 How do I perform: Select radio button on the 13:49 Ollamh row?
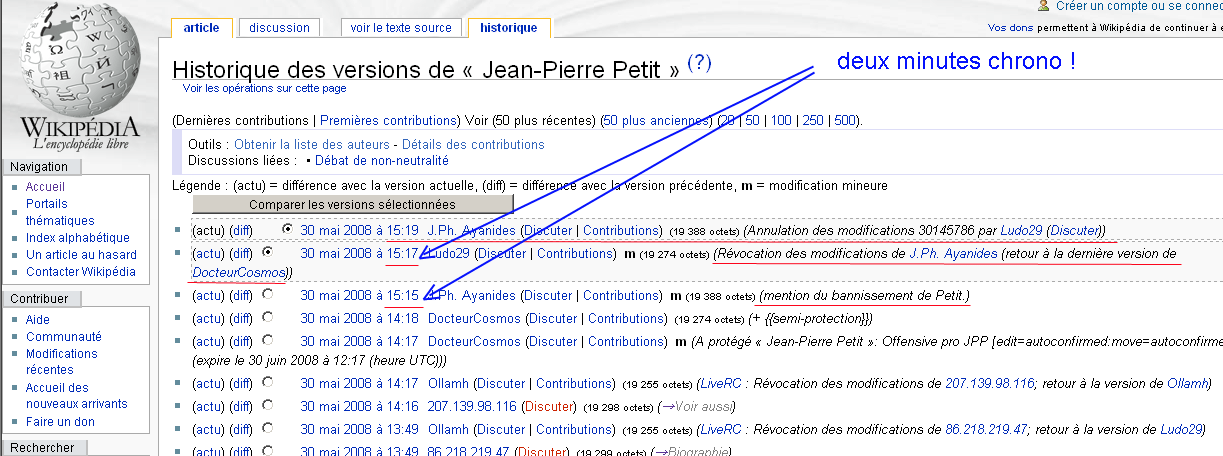pyautogui.click(x=267, y=429)
